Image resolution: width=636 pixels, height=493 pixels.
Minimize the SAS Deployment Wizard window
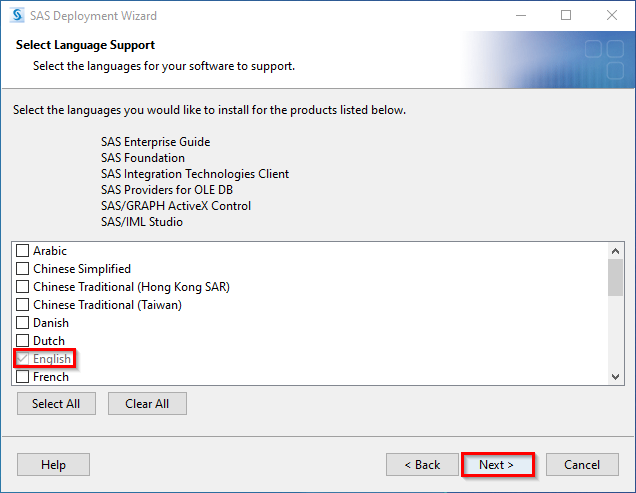tap(521, 15)
